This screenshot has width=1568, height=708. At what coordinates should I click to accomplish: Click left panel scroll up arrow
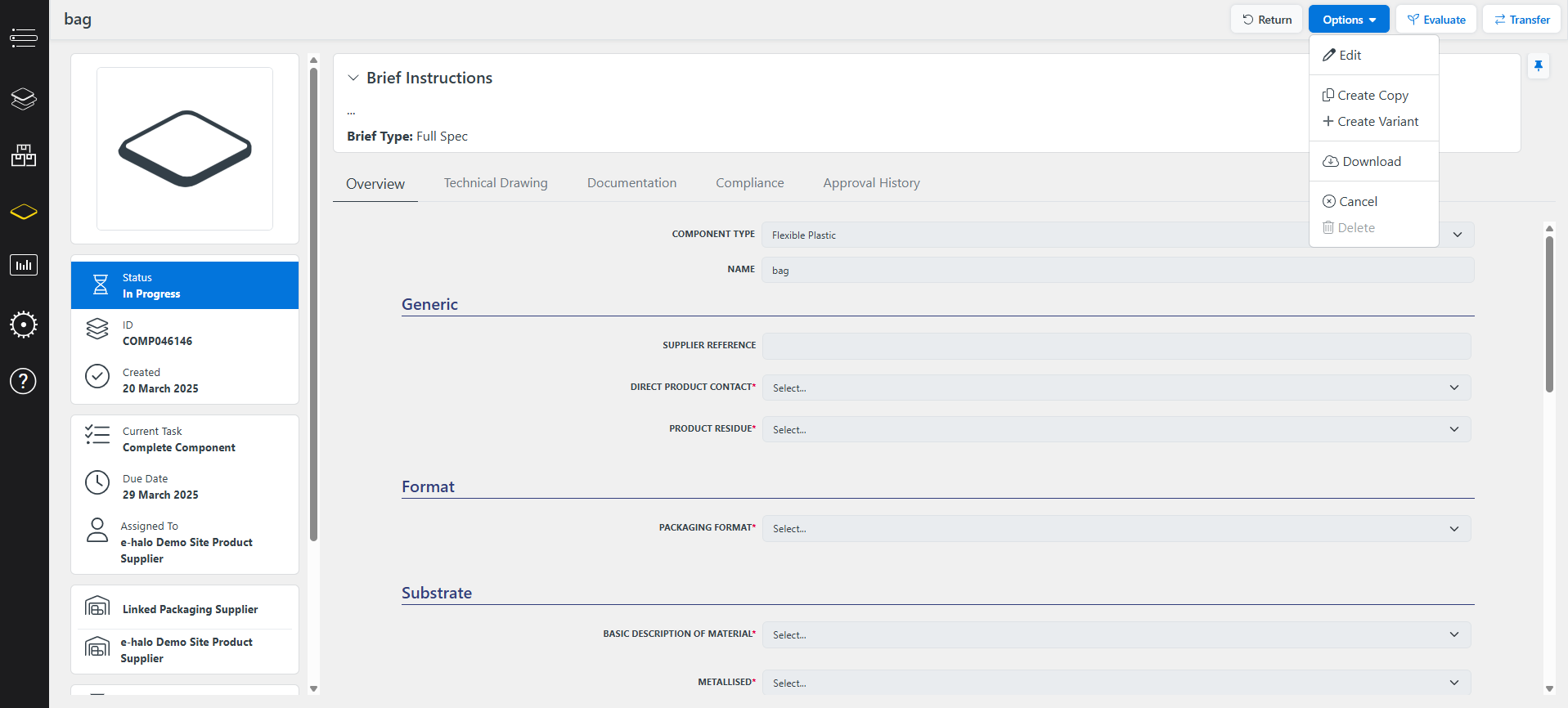pos(313,60)
